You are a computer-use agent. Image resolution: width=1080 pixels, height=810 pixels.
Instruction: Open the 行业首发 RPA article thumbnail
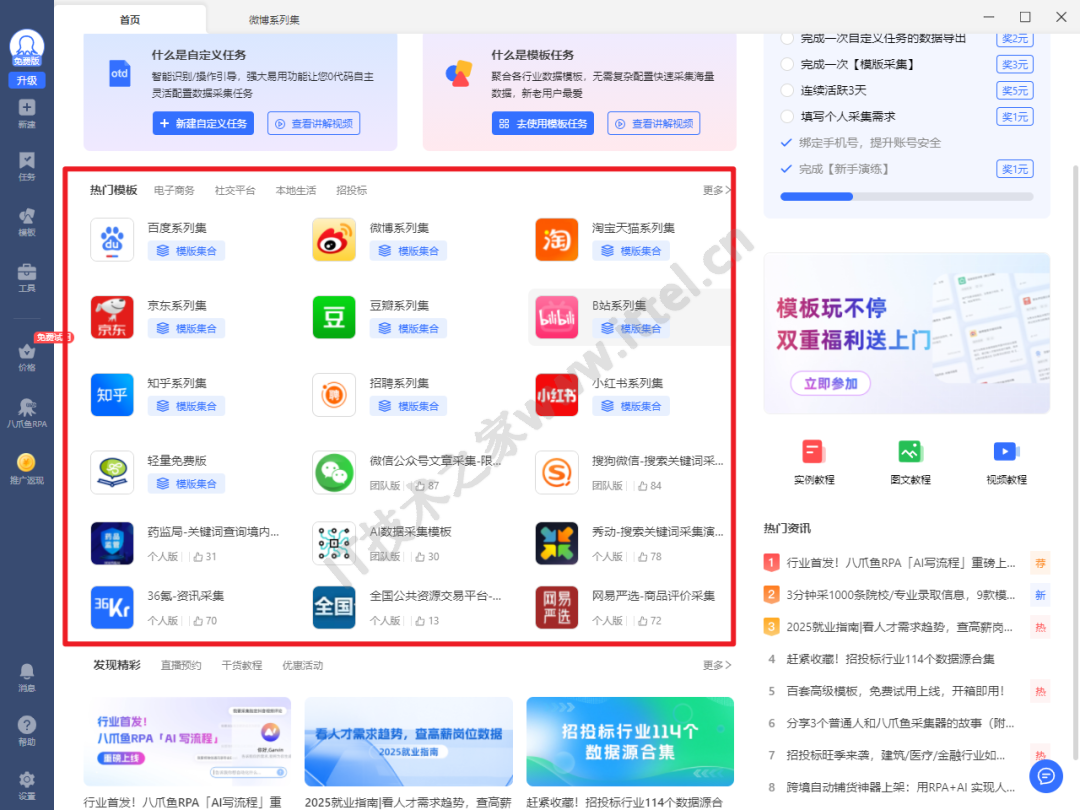[x=187, y=742]
